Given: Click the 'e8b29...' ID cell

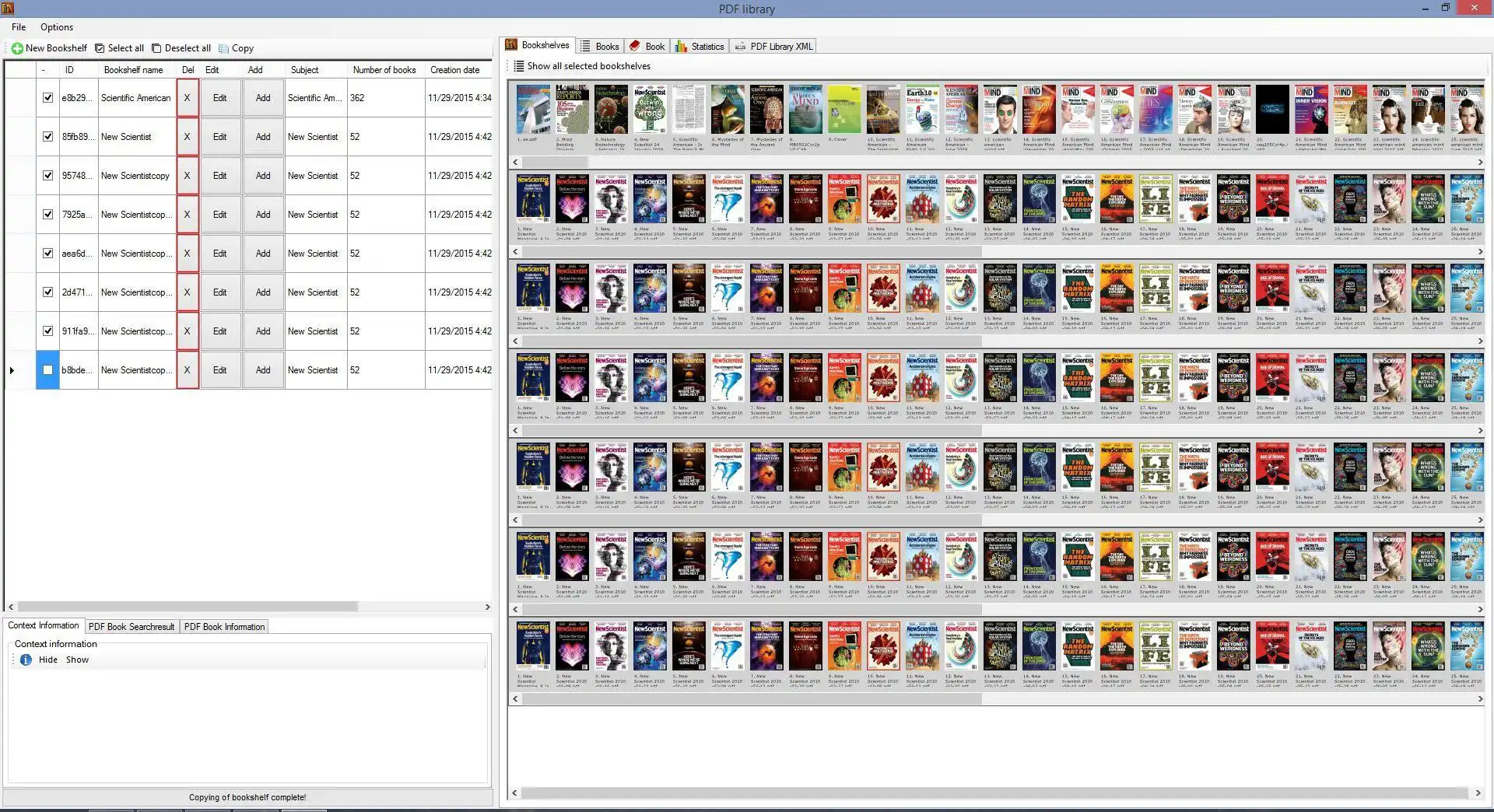Looking at the screenshot, I should [78, 98].
